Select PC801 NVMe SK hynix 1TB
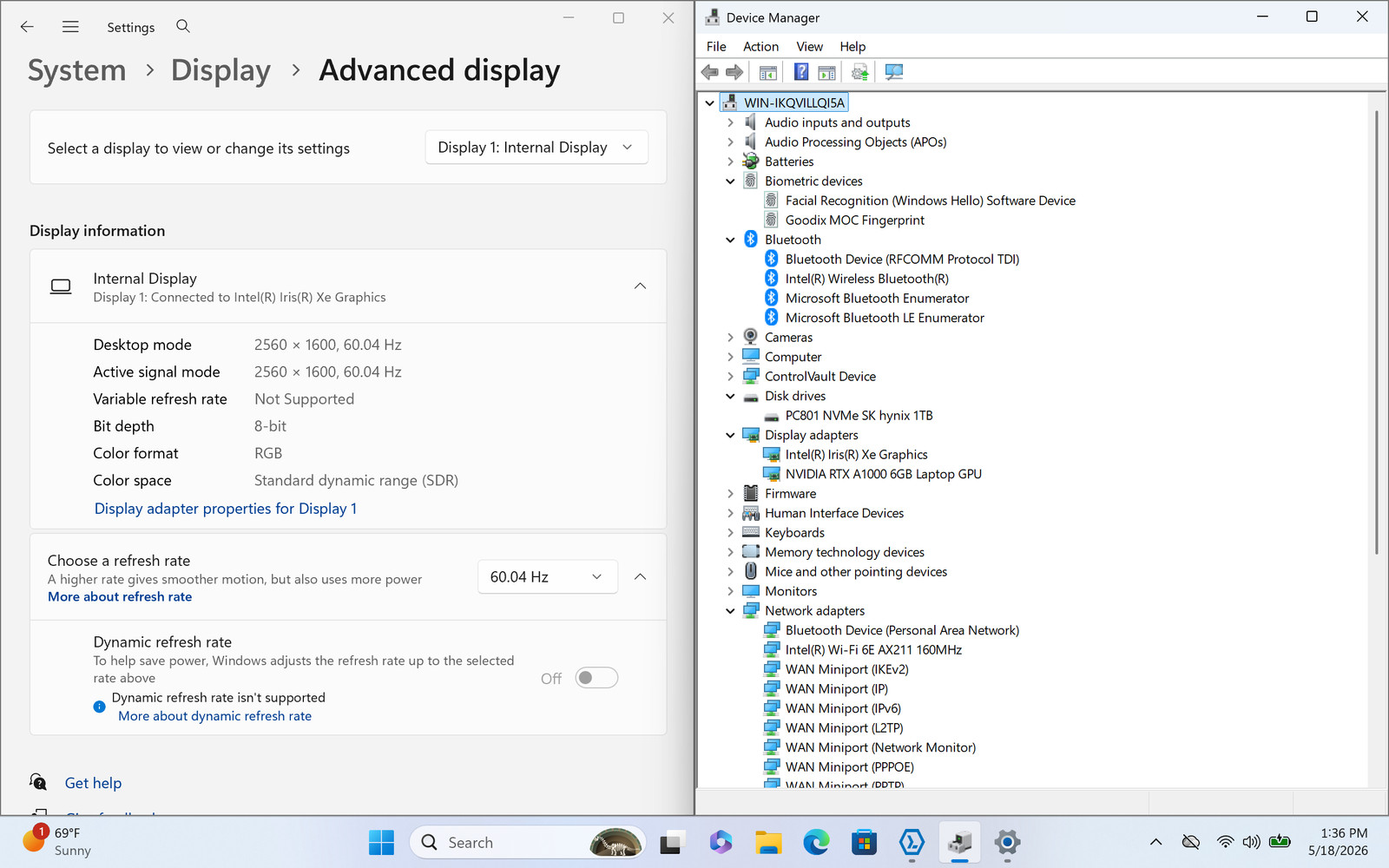Viewport: 1389px width, 868px height. click(859, 416)
